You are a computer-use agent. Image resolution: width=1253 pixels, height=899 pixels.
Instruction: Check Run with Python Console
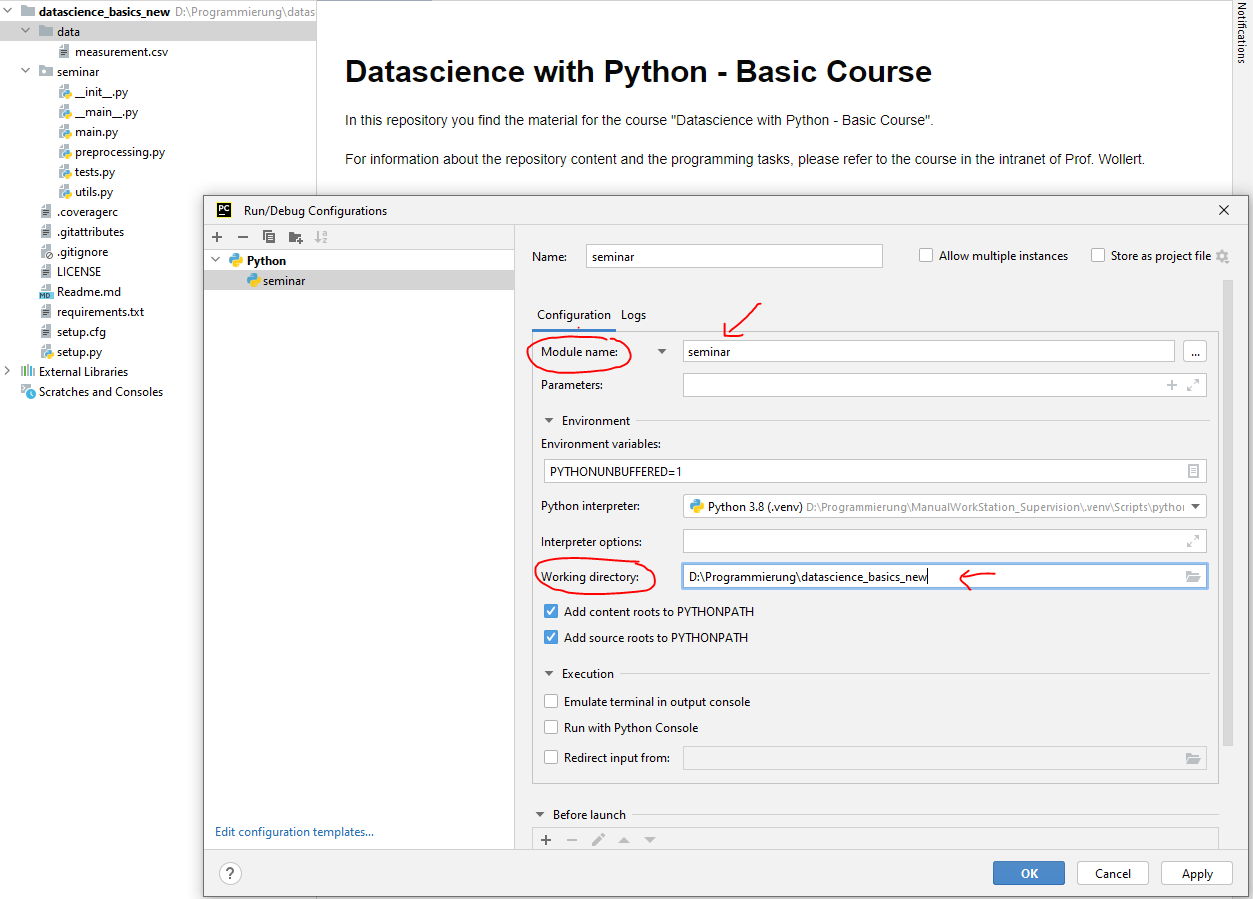tap(551, 728)
